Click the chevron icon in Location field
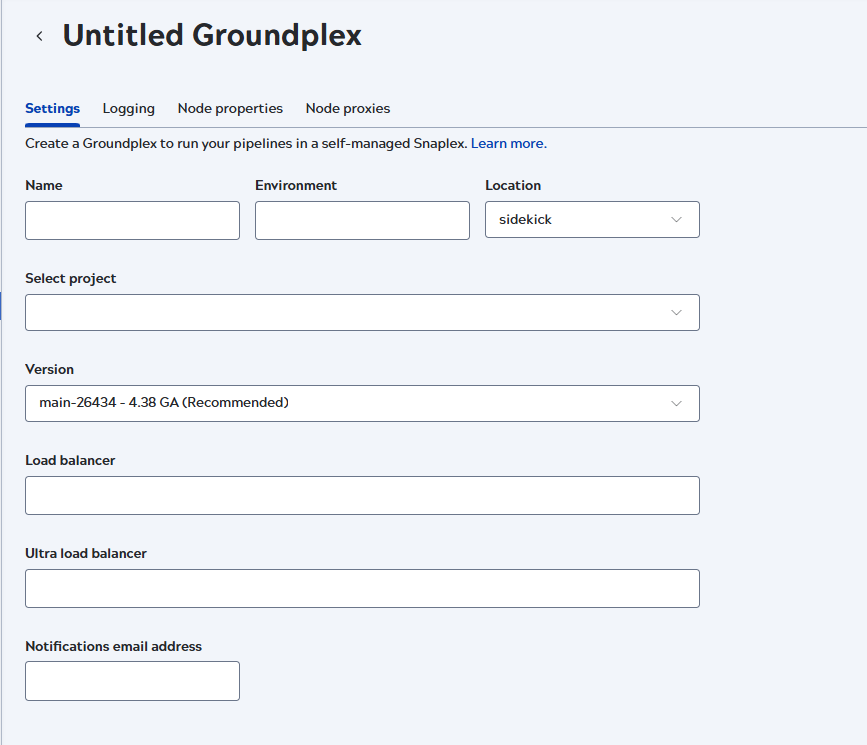 tap(676, 220)
